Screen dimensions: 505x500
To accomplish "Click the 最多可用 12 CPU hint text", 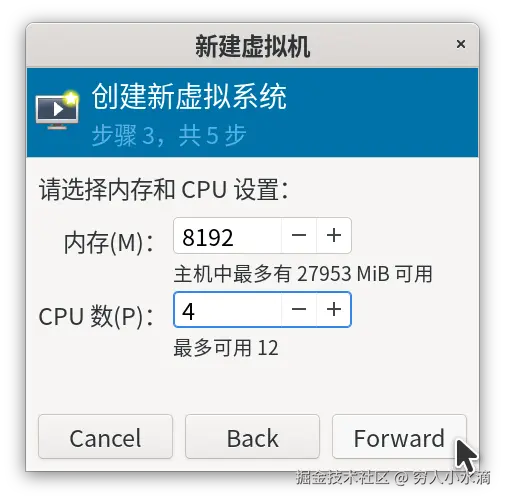I will click(226, 348).
